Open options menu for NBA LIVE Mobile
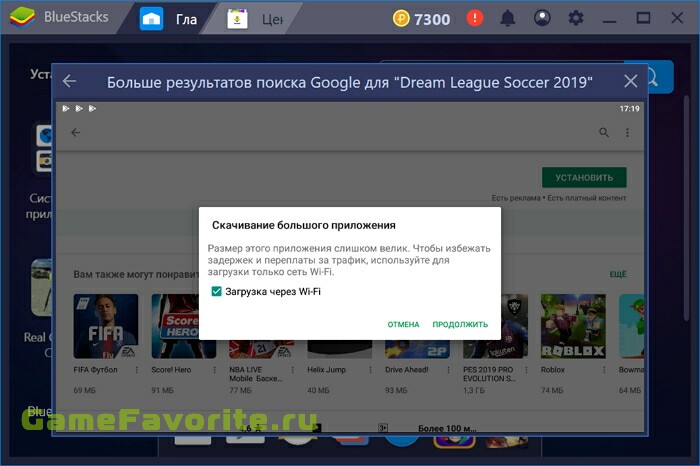 (292, 370)
